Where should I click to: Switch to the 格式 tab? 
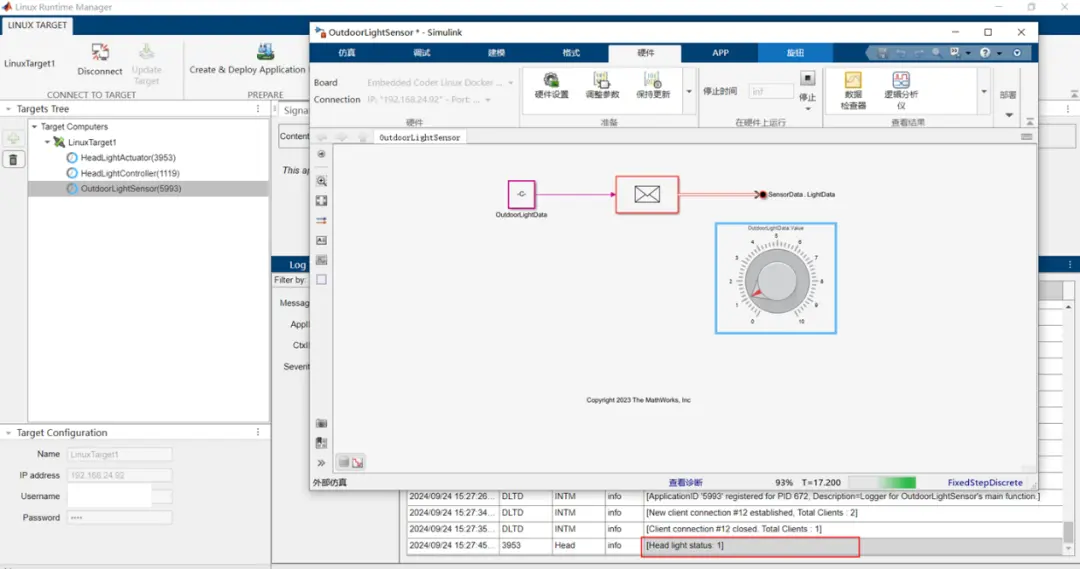click(571, 53)
